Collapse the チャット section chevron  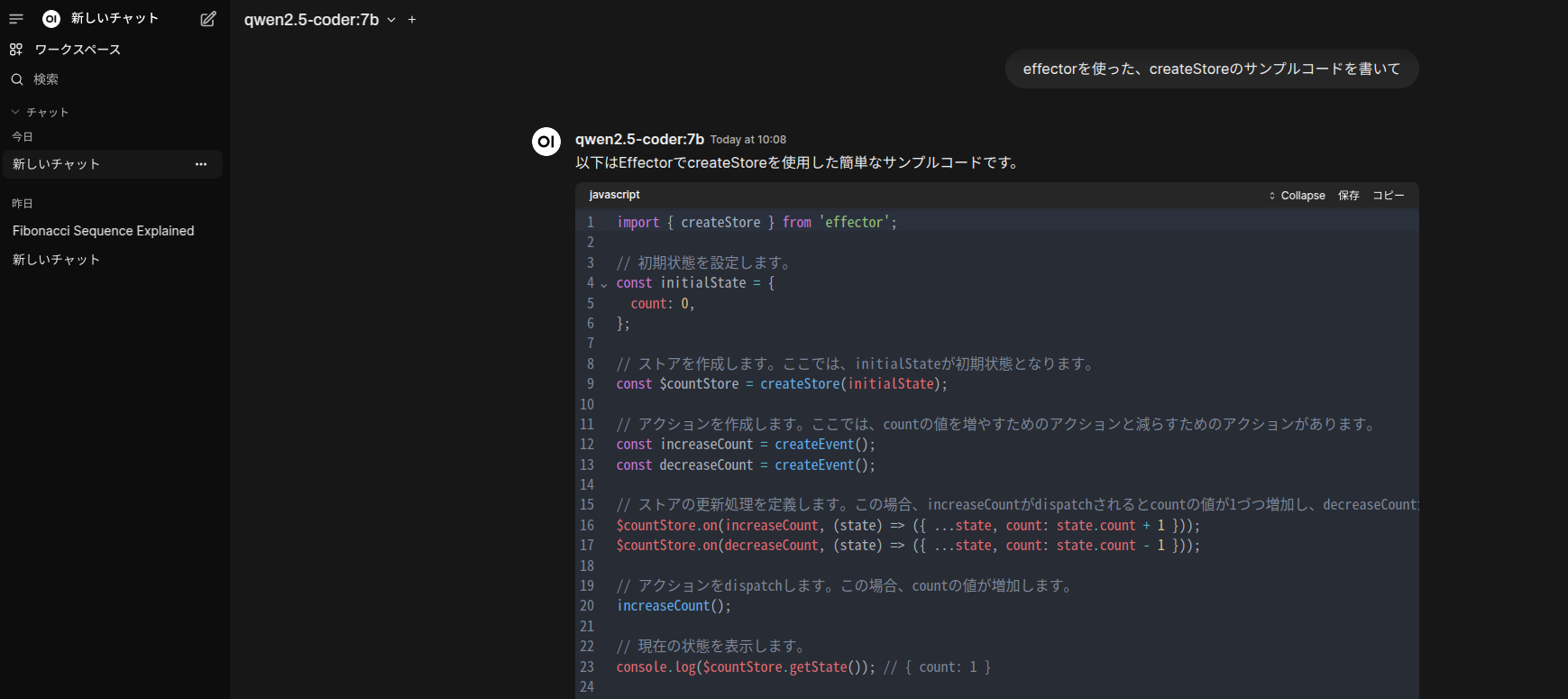point(15,112)
